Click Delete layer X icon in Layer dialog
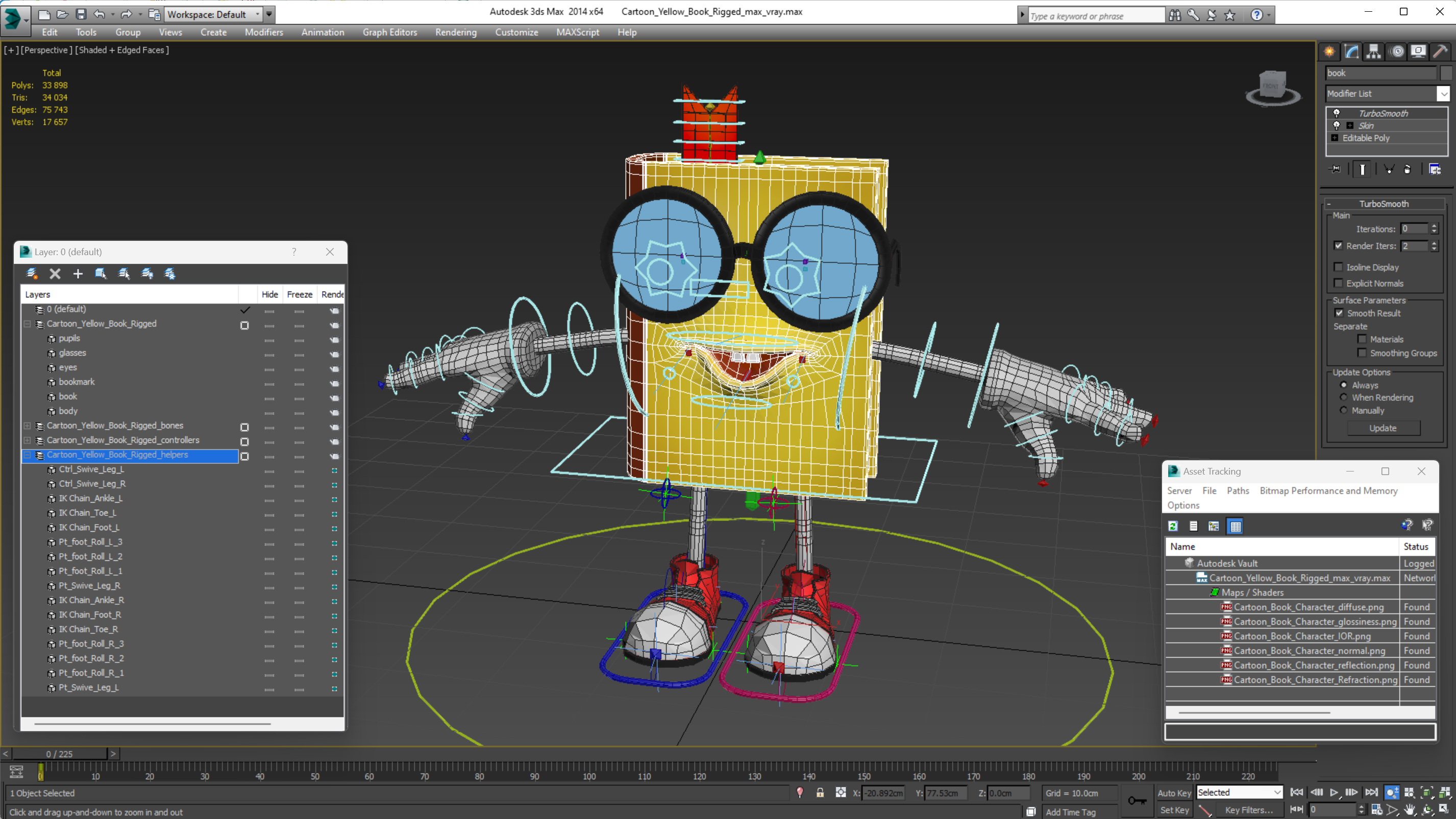Image resolution: width=1456 pixels, height=819 pixels. (x=55, y=274)
